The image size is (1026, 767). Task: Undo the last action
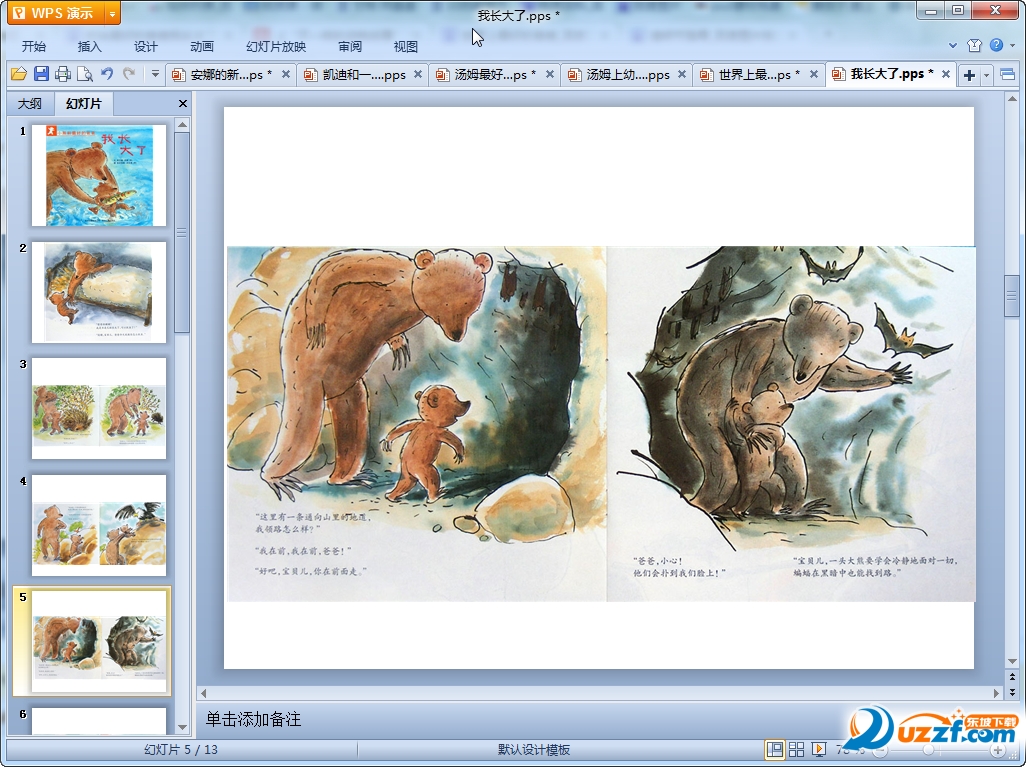tap(107, 74)
